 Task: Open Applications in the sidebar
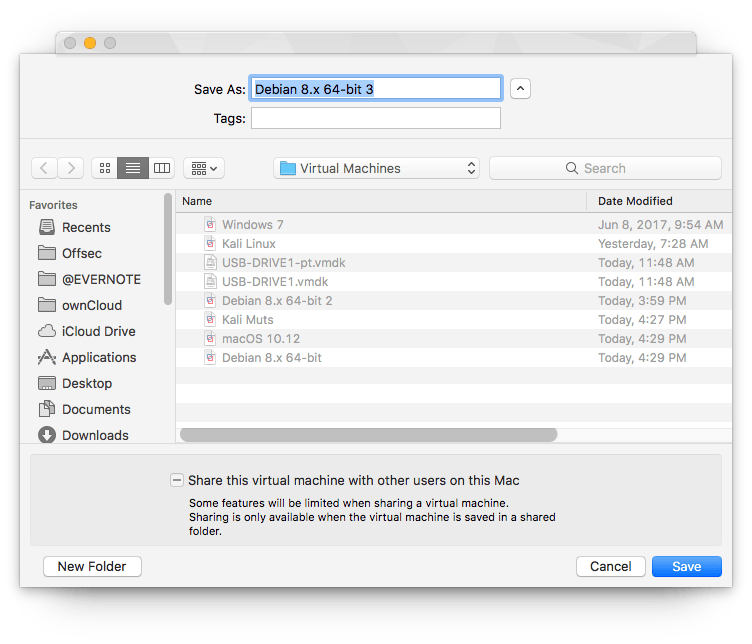98,357
